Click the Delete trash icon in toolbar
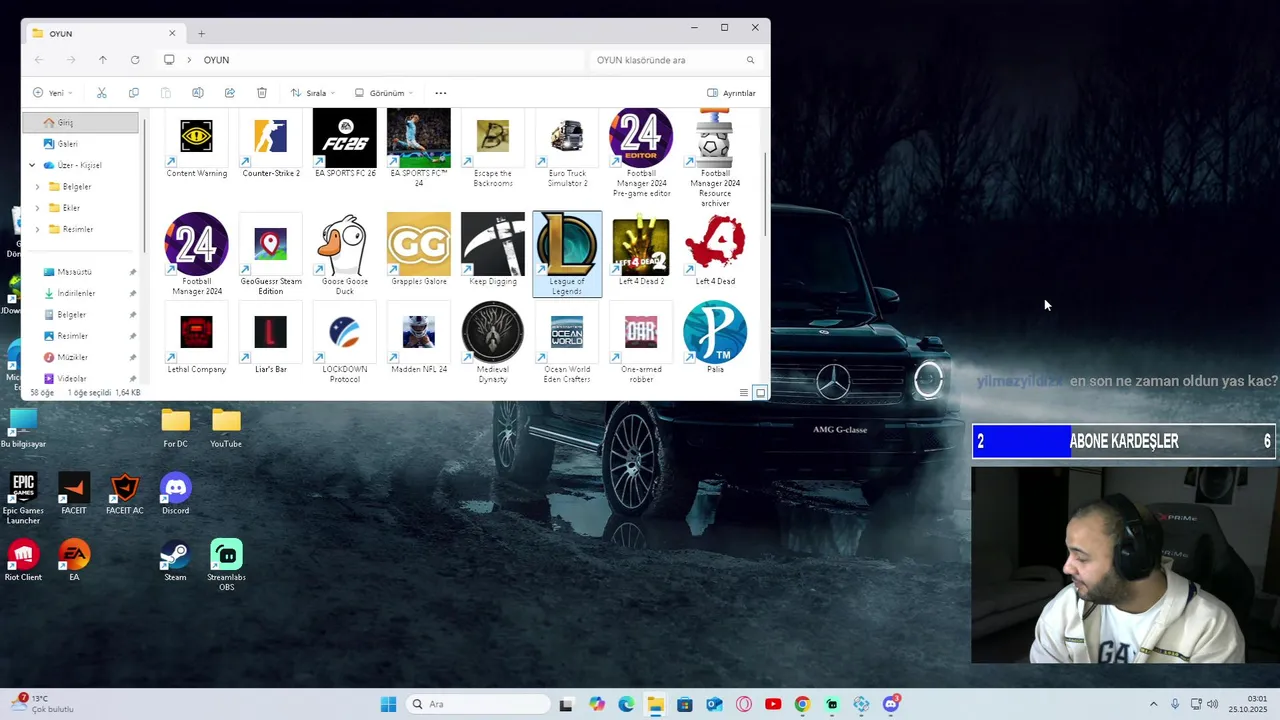 pyautogui.click(x=261, y=93)
